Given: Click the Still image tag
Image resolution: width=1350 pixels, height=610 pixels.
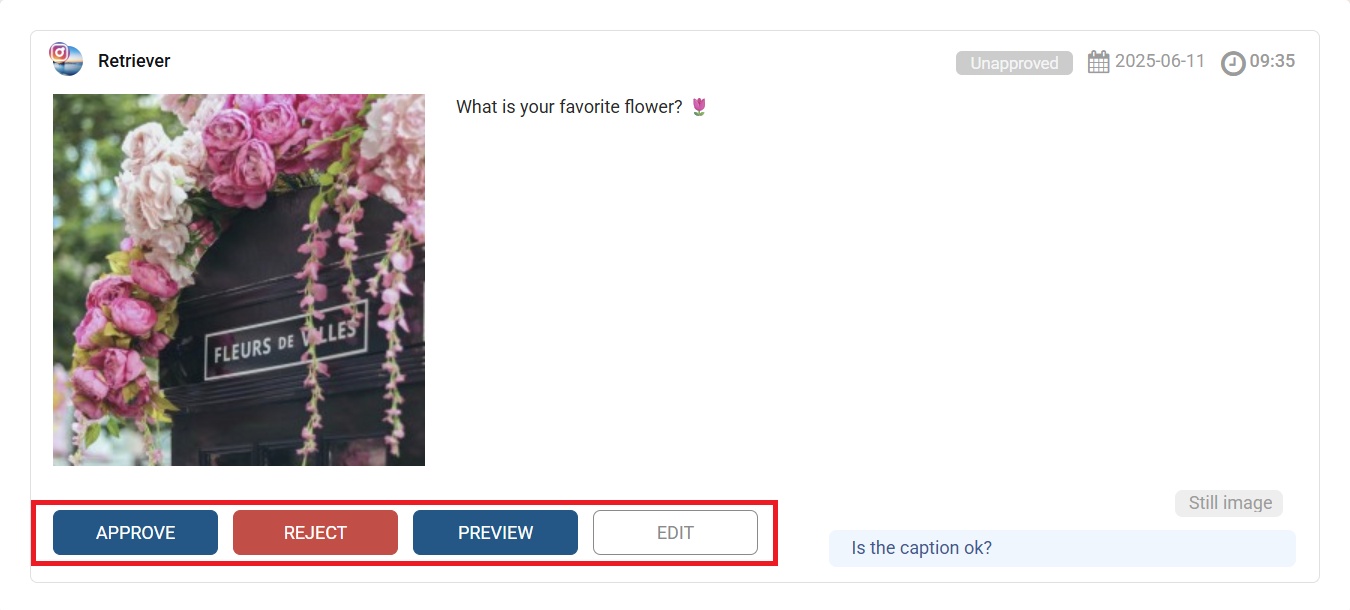Looking at the screenshot, I should 1229,503.
